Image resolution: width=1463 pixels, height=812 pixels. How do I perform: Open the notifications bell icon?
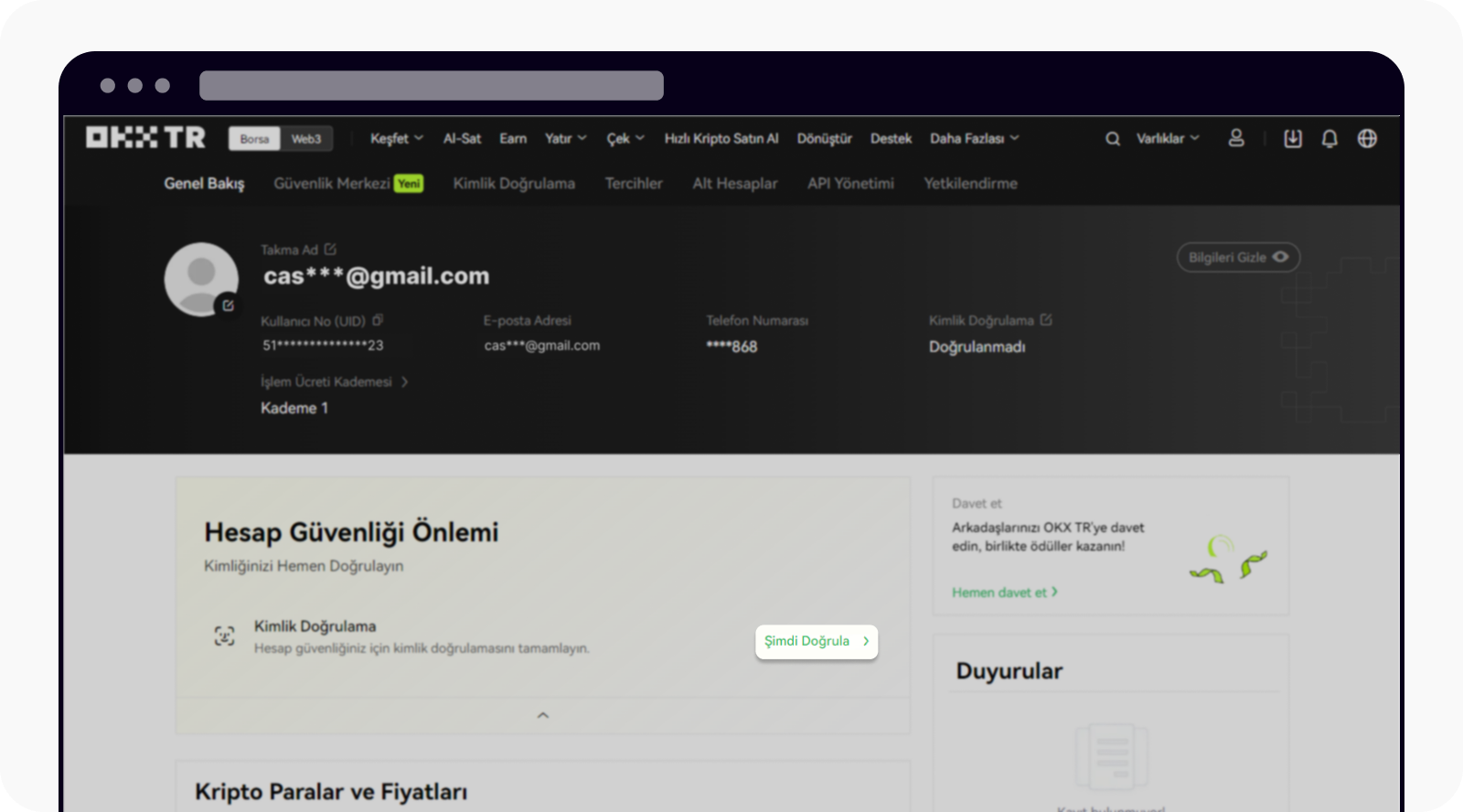pyautogui.click(x=1330, y=138)
